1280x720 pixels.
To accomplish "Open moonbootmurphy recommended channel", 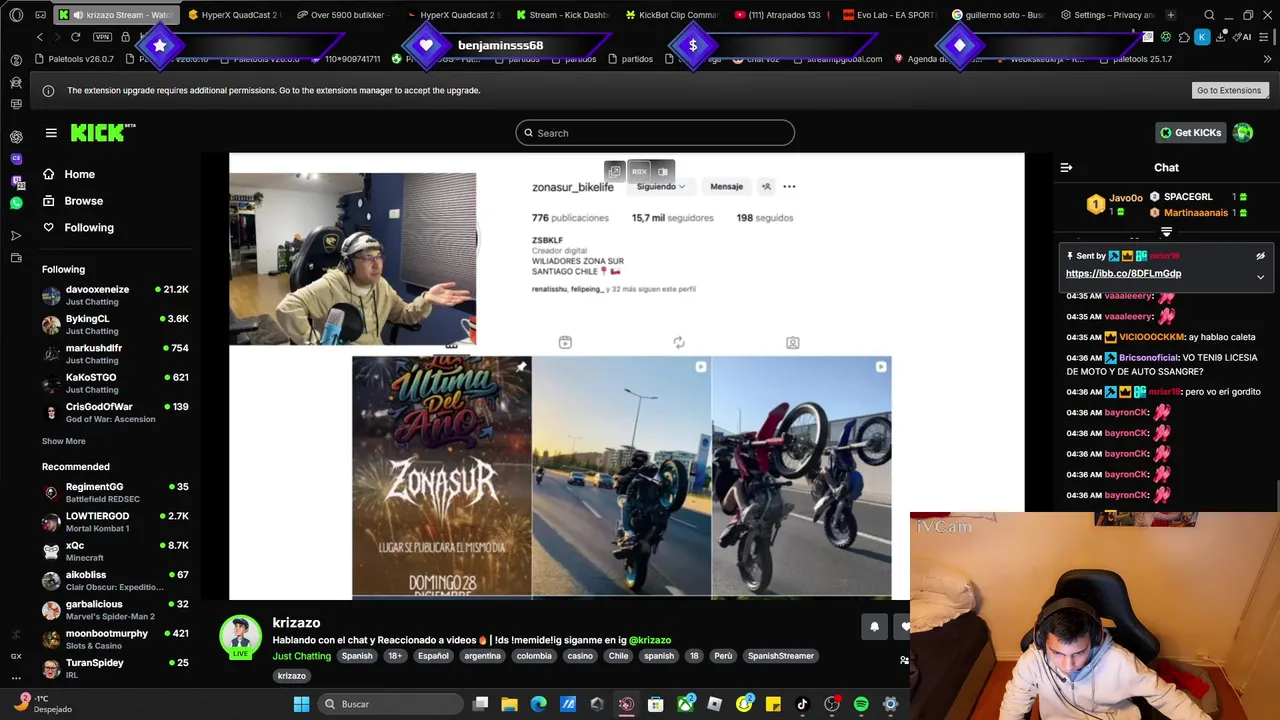I will click(x=115, y=639).
